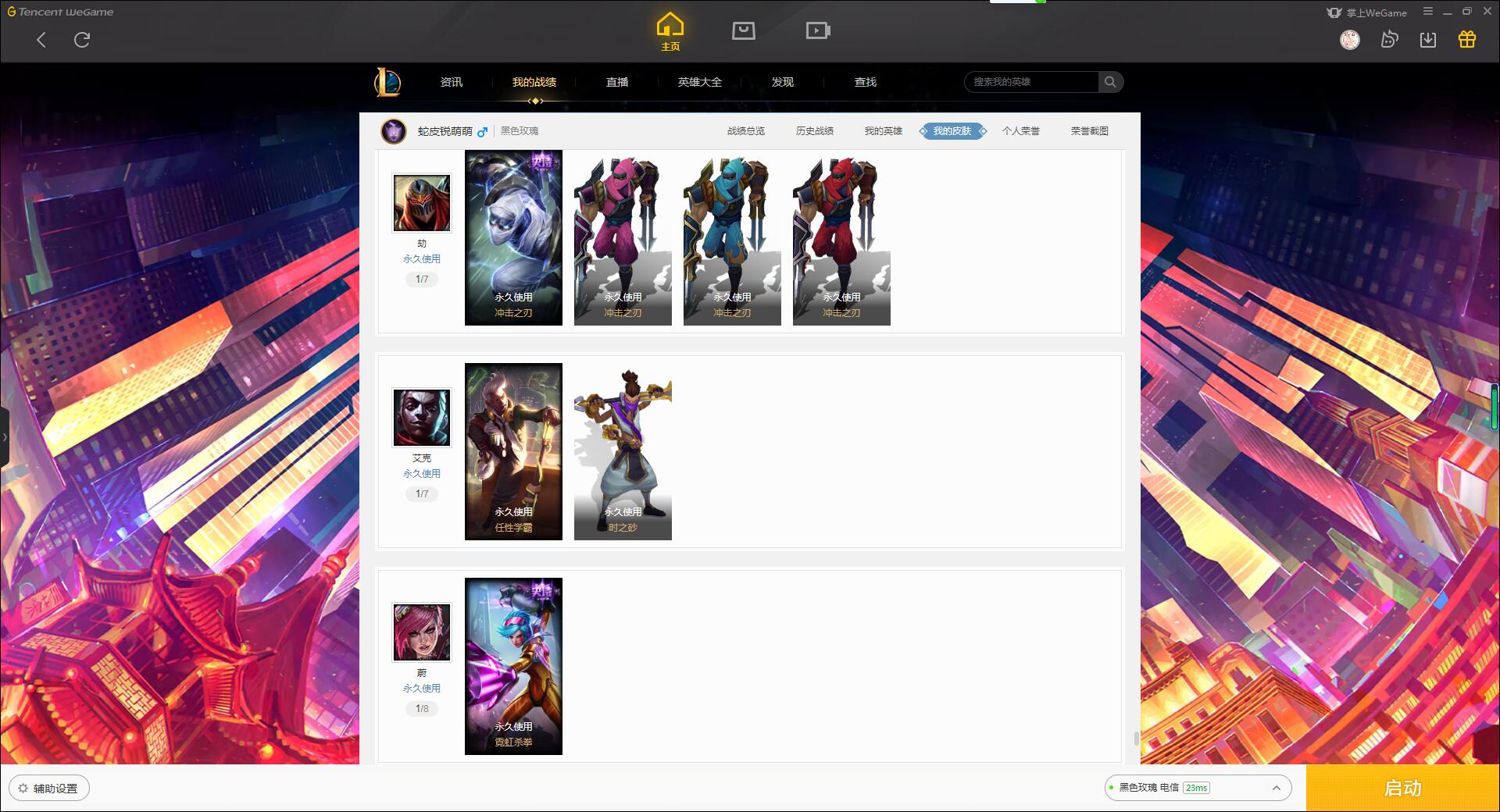Open the rocket messages icon
Image resolution: width=1500 pixels, height=812 pixels.
click(x=1389, y=40)
